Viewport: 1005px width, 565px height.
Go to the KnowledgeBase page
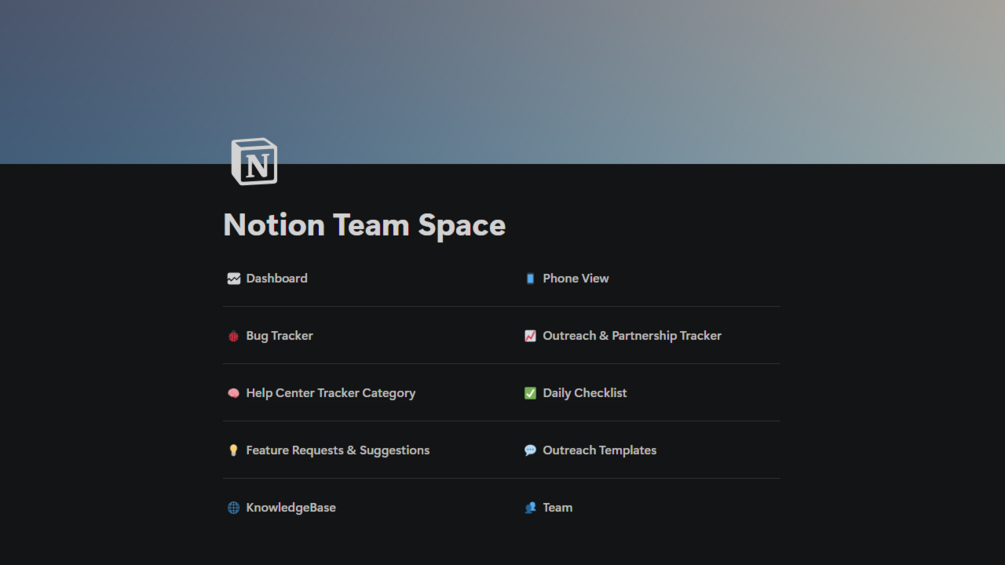[291, 507]
